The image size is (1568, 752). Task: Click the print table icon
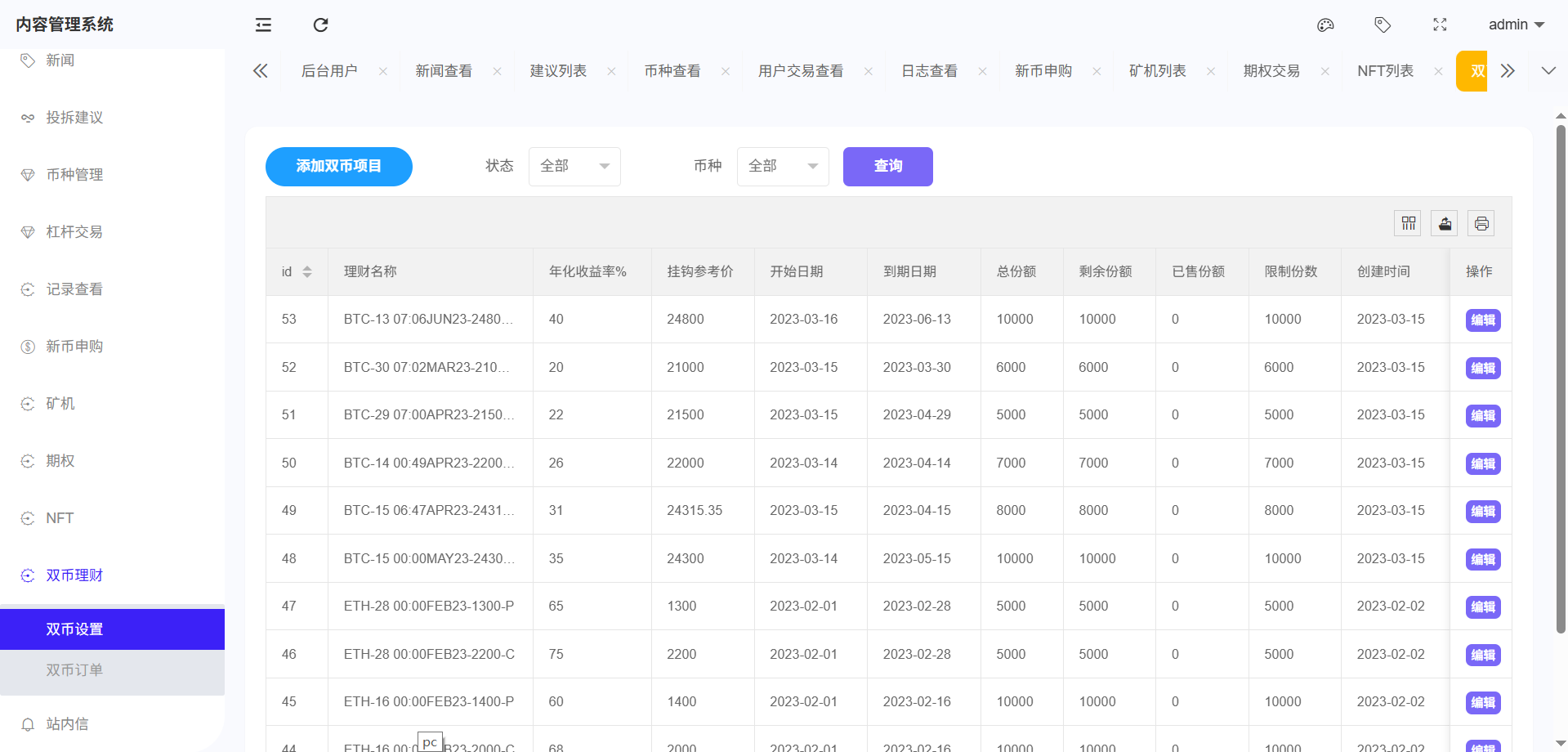click(x=1481, y=223)
